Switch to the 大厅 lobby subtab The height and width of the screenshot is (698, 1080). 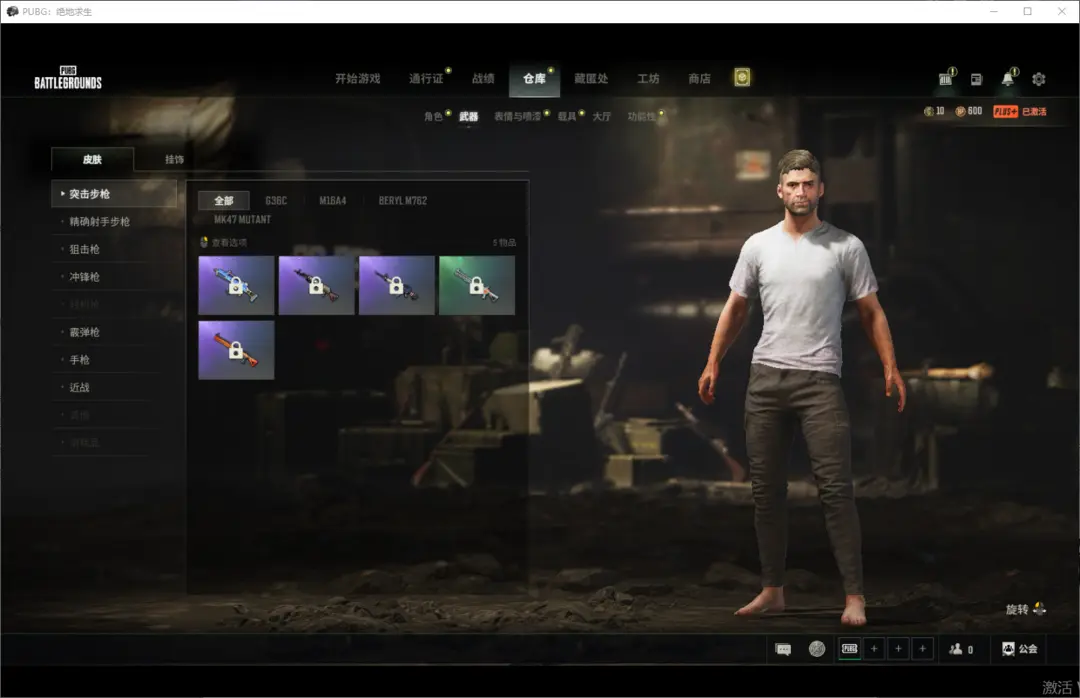point(602,116)
